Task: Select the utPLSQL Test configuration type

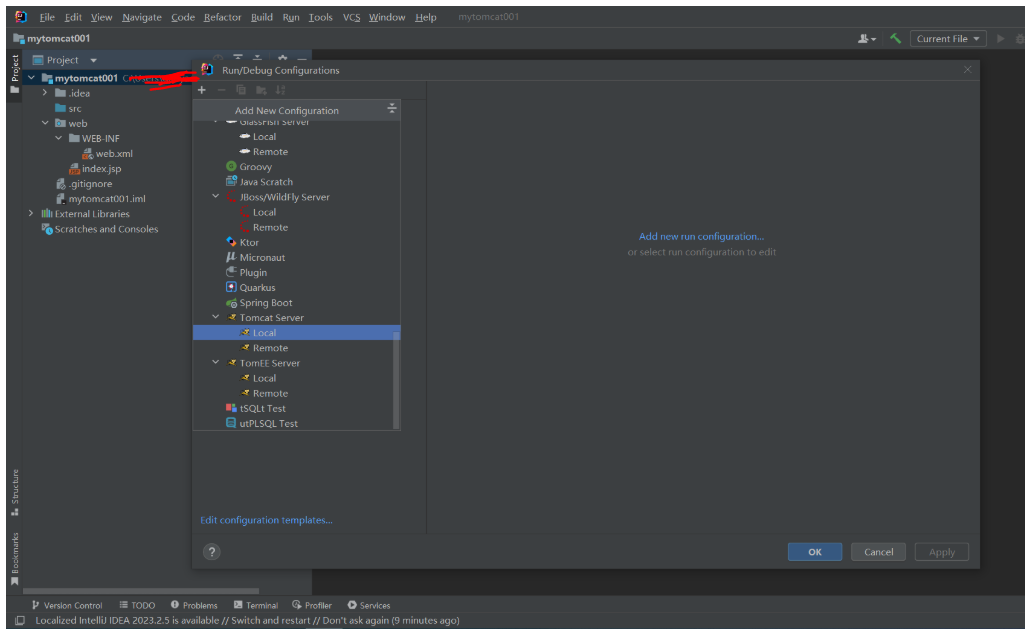Action: pyautogui.click(x=268, y=424)
